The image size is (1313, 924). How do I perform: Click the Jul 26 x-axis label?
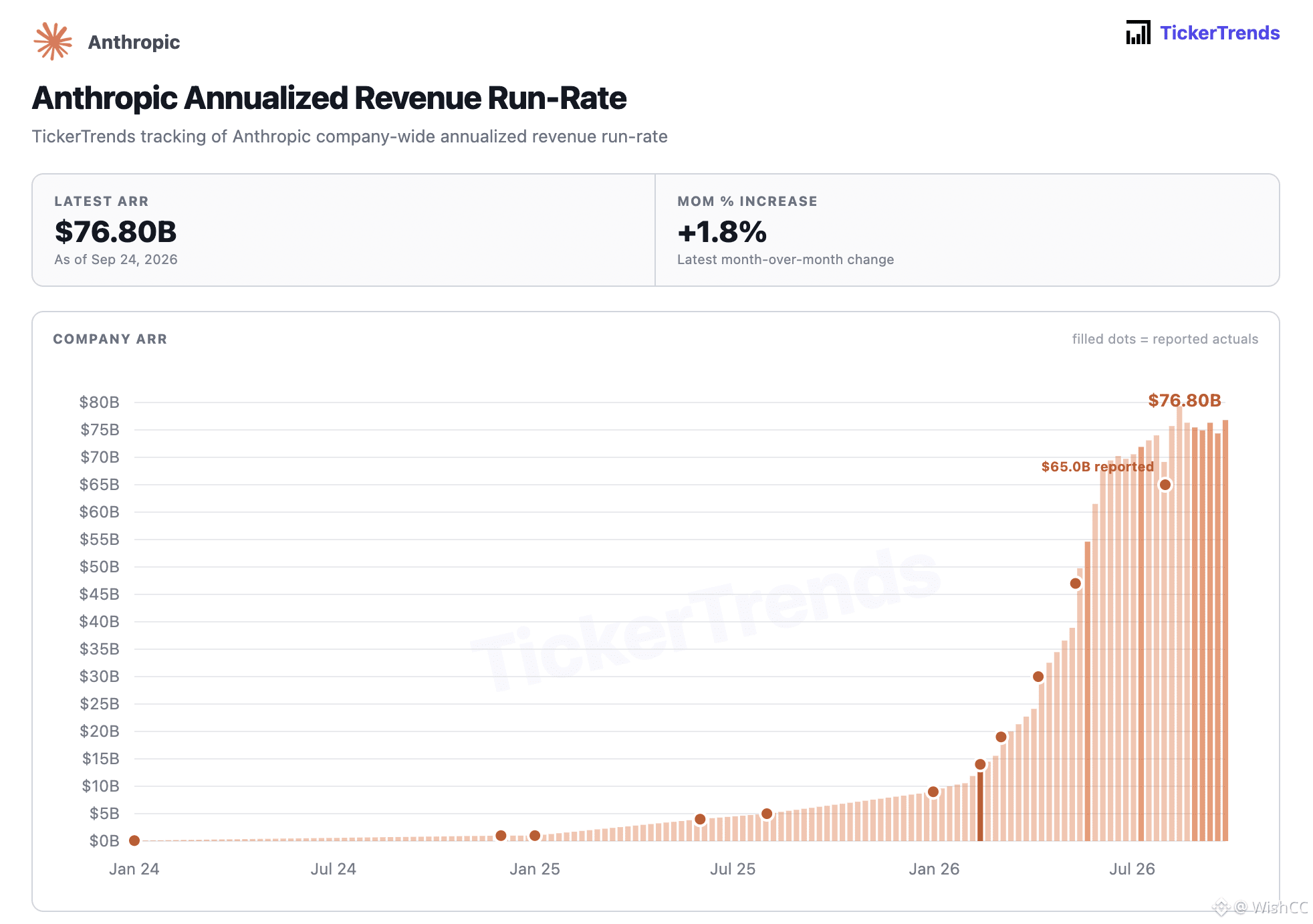(1132, 869)
